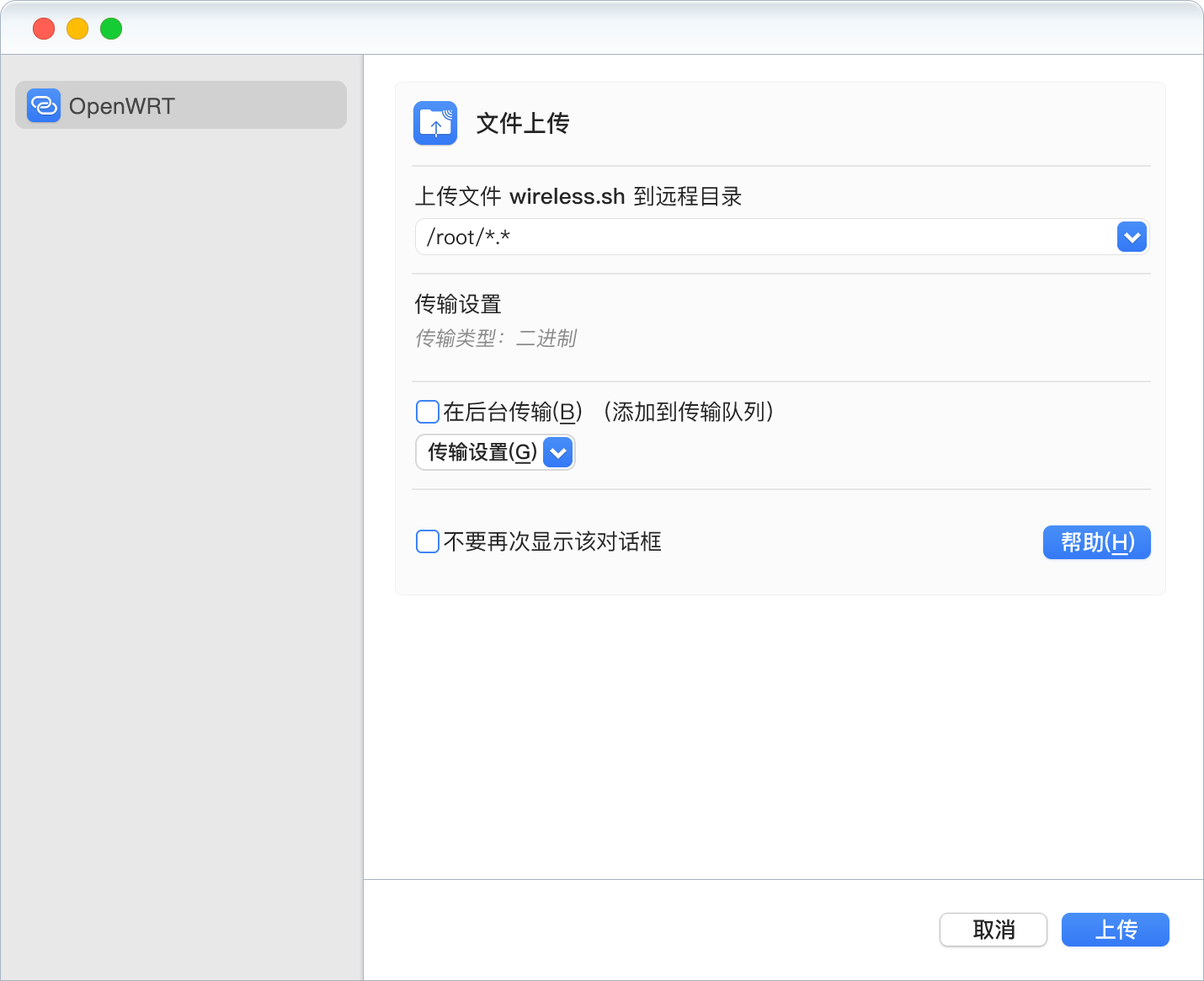Image resolution: width=1204 pixels, height=981 pixels.
Task: Click the 传输设置 section heading
Action: point(458,304)
